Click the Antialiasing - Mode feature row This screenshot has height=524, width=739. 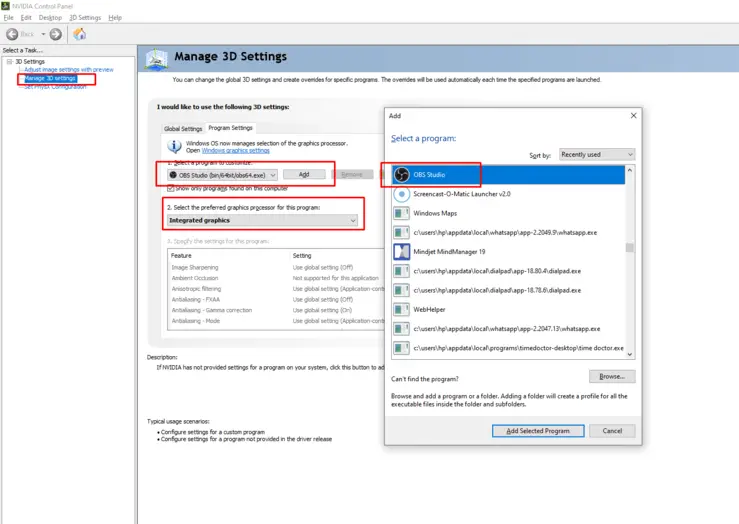tap(276, 321)
